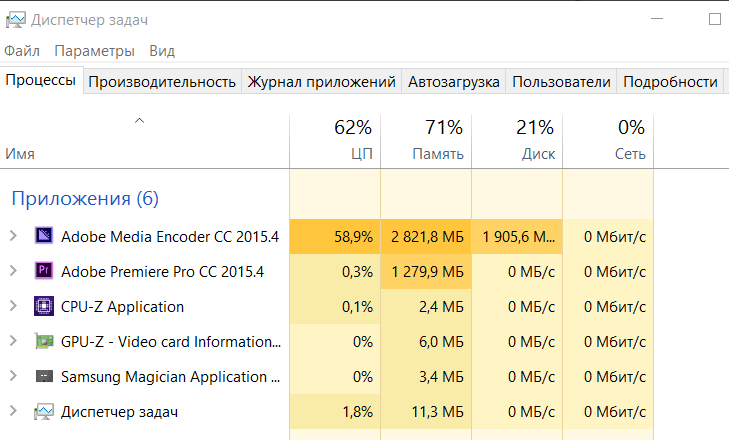Select the Adobe Premiere Pro CC 2015.4 name
Viewport: 729px width, 440px height.
coord(162,272)
